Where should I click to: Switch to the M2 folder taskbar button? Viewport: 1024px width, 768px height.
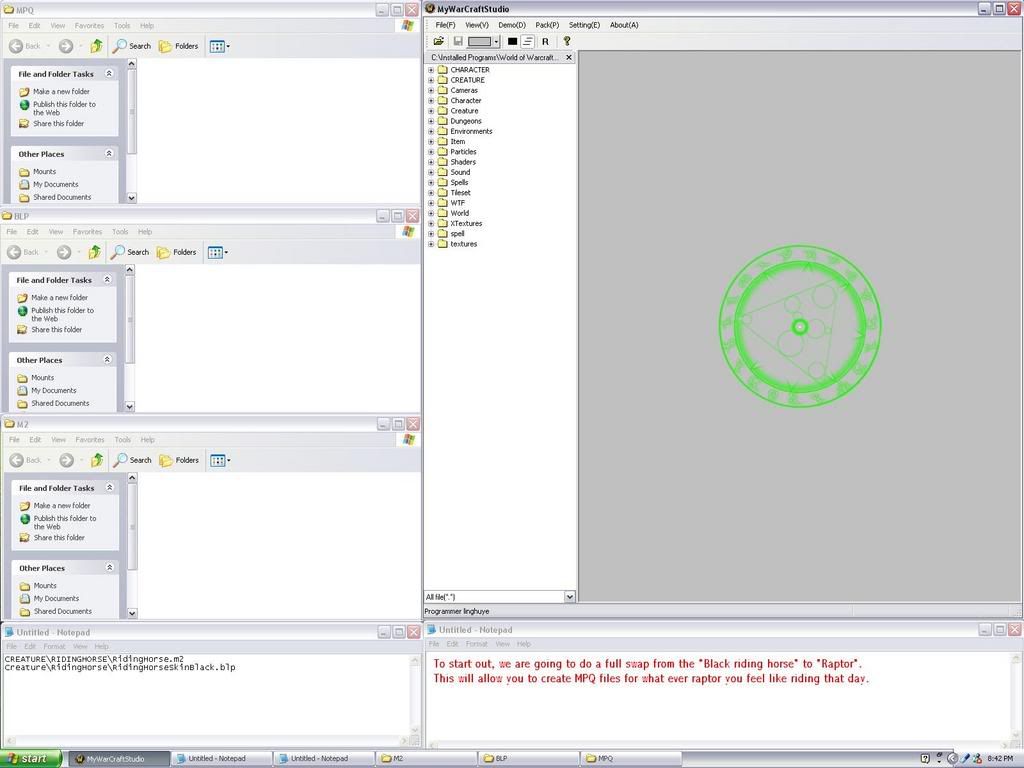coord(426,758)
